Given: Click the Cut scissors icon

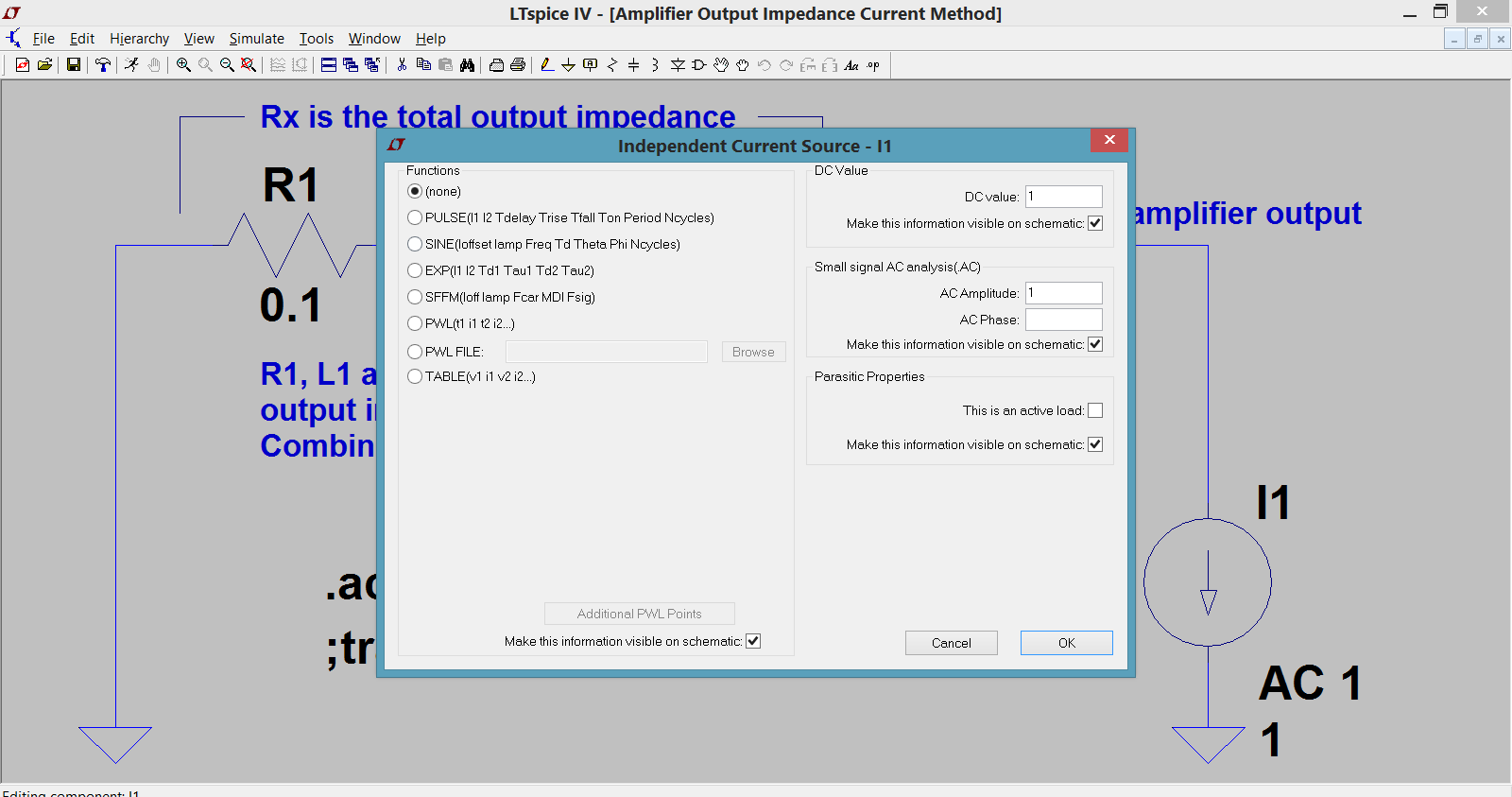Looking at the screenshot, I should coord(402,65).
